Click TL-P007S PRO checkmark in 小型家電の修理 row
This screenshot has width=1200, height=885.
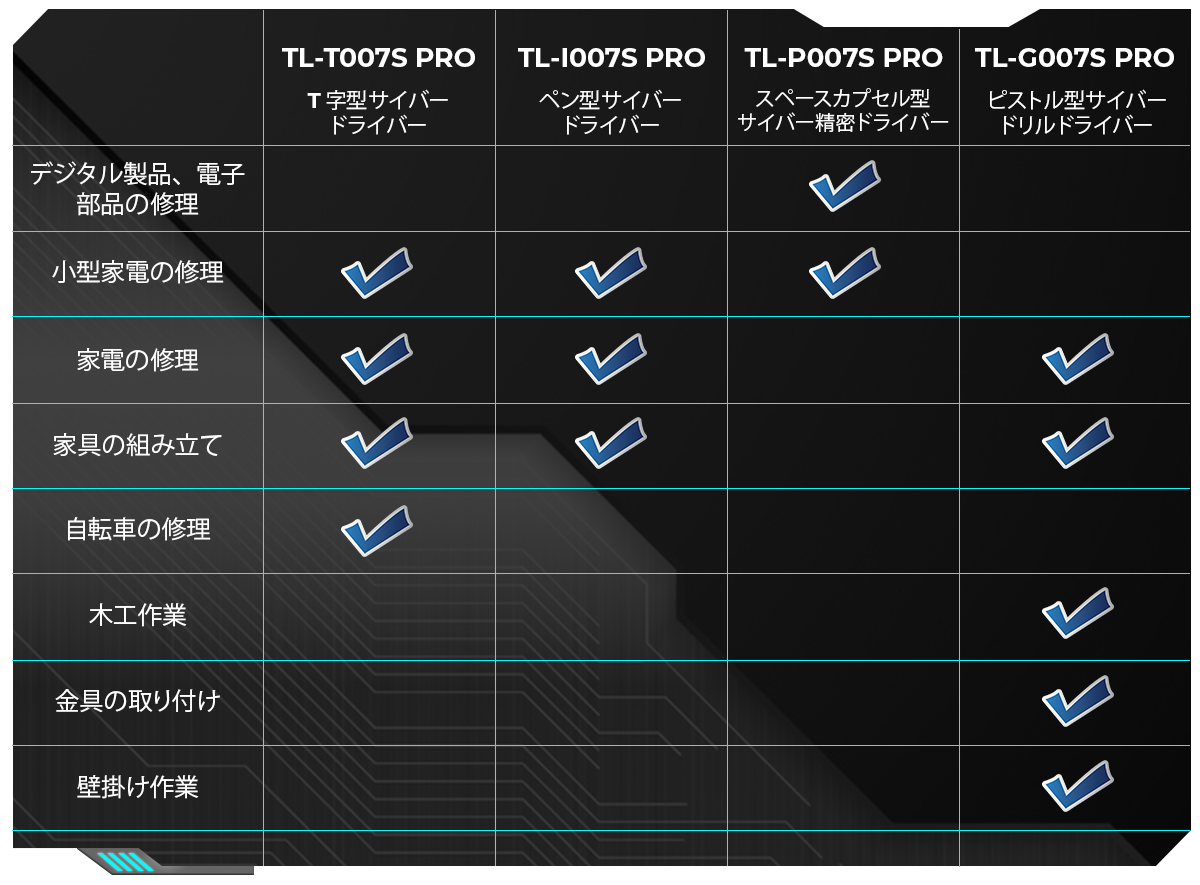(843, 273)
